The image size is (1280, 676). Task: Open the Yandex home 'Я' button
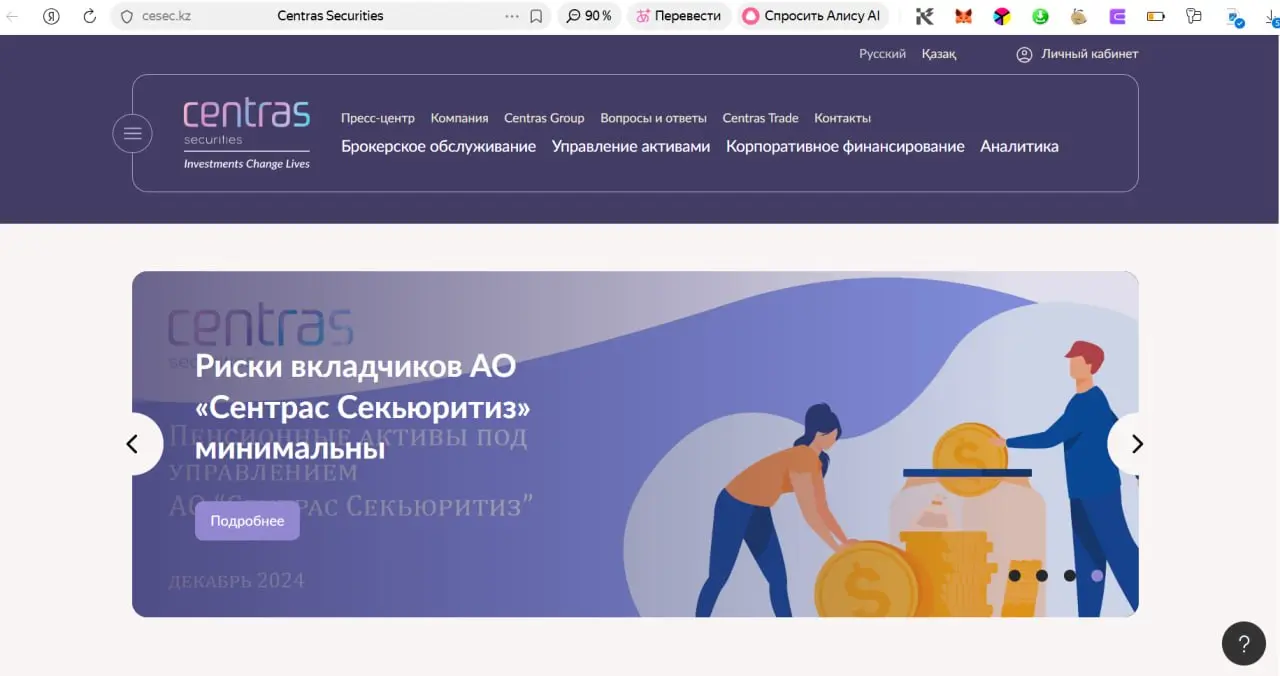pyautogui.click(x=51, y=16)
